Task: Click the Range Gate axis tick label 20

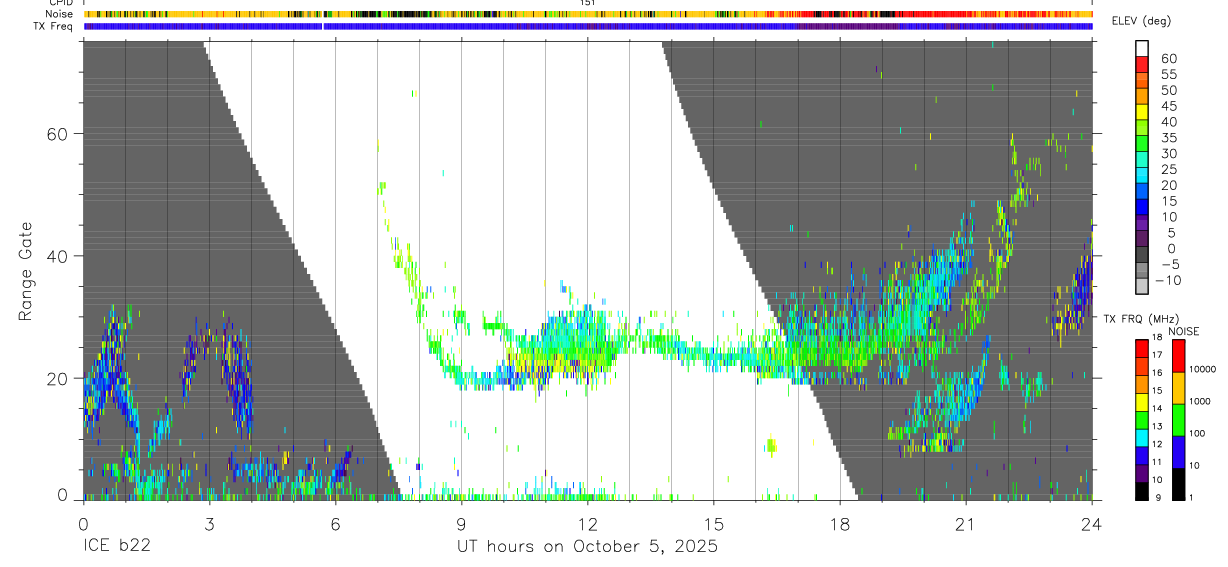Action: click(x=58, y=378)
